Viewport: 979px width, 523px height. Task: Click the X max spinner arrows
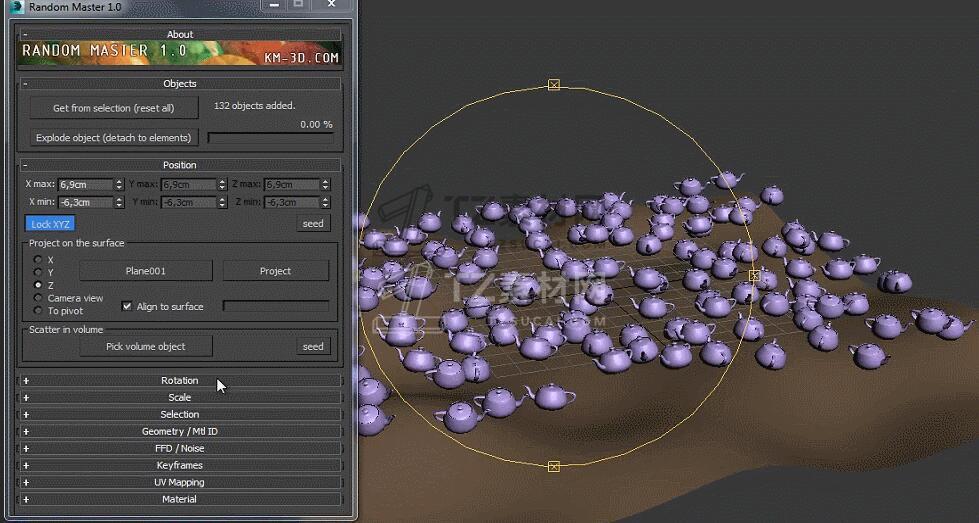[120, 185]
